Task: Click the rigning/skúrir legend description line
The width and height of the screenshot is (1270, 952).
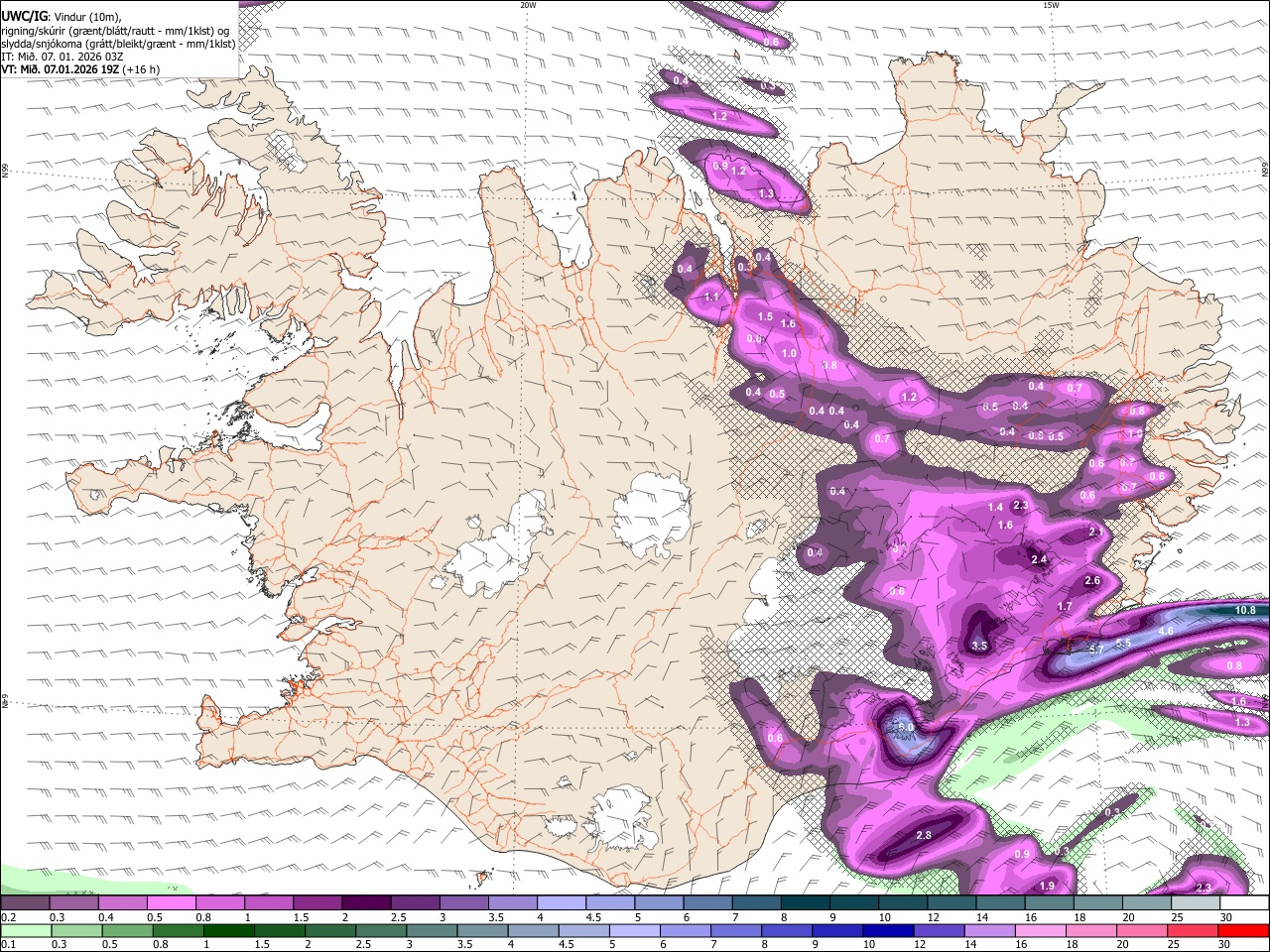Action: click(114, 30)
